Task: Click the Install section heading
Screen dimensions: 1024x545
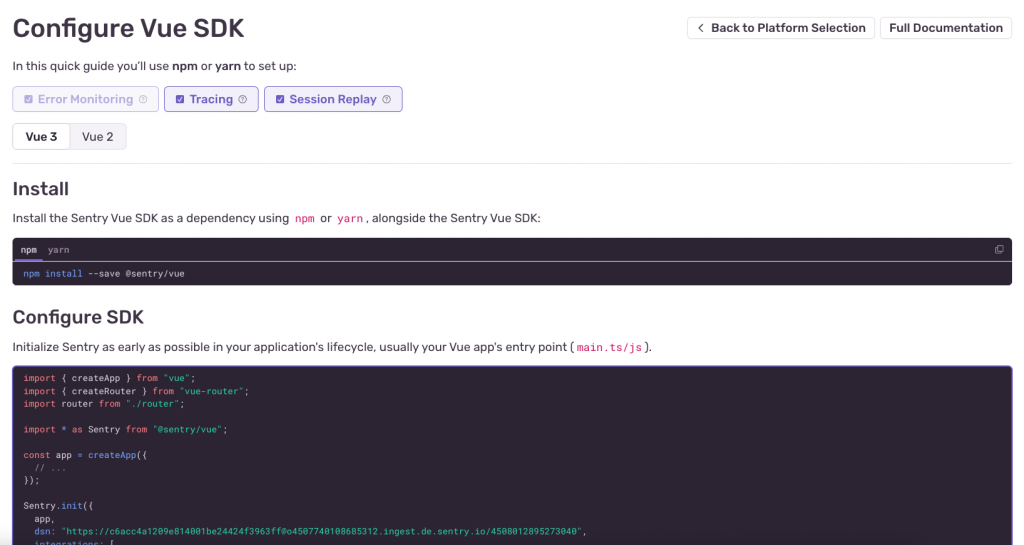Action: click(x=40, y=189)
